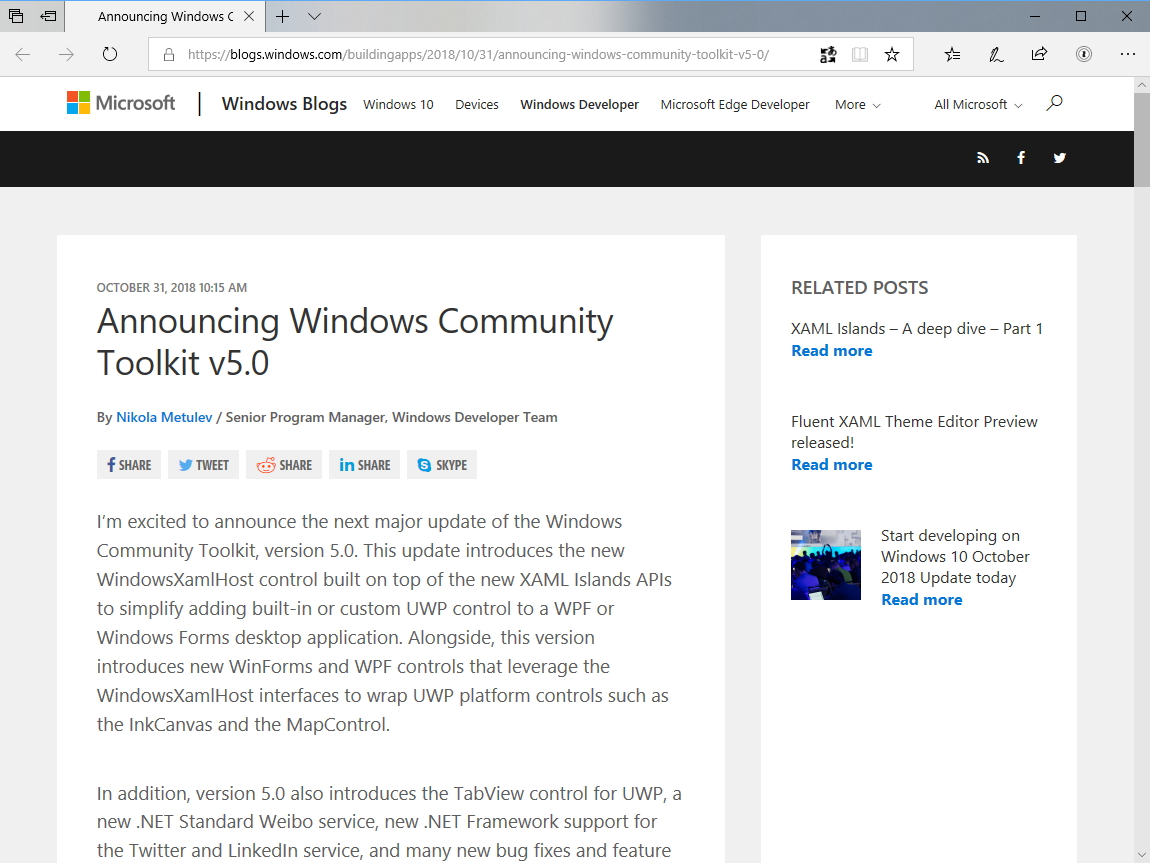Click the Facebook icon in the black banner
Image resolution: width=1150 pixels, height=863 pixels.
point(1021,158)
